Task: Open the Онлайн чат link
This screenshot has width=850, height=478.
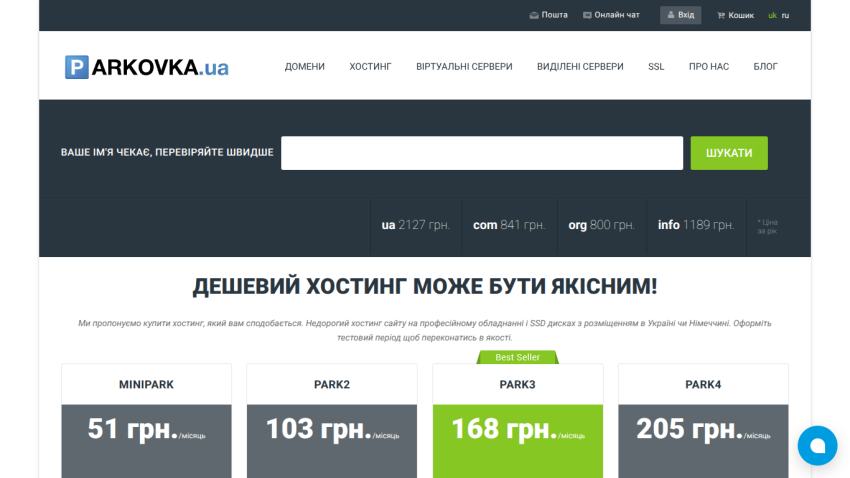Action: (617, 15)
